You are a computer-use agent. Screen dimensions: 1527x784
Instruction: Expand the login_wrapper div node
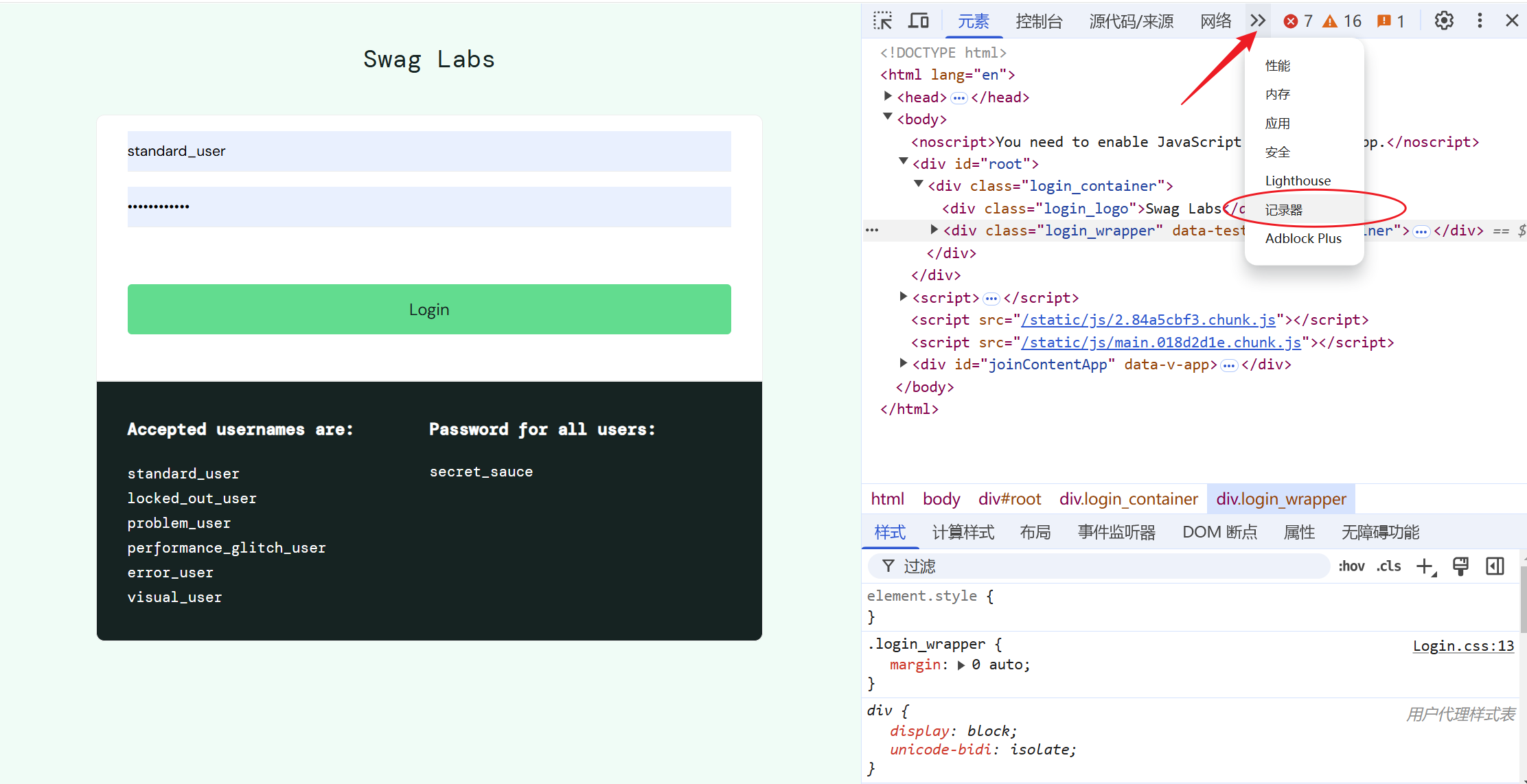click(x=934, y=229)
